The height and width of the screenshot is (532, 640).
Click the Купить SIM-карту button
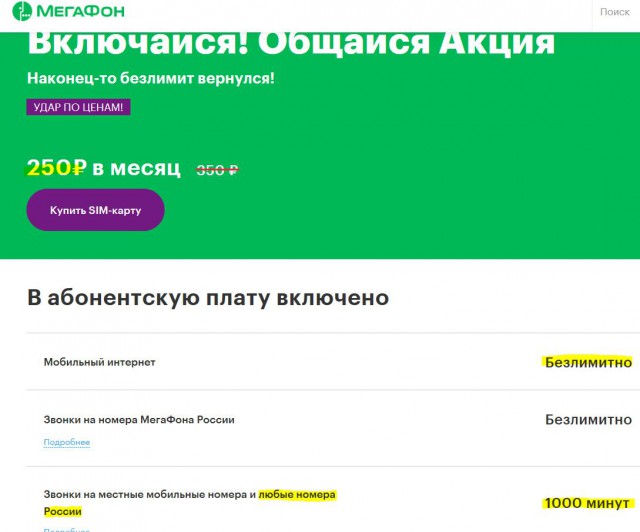click(x=96, y=210)
